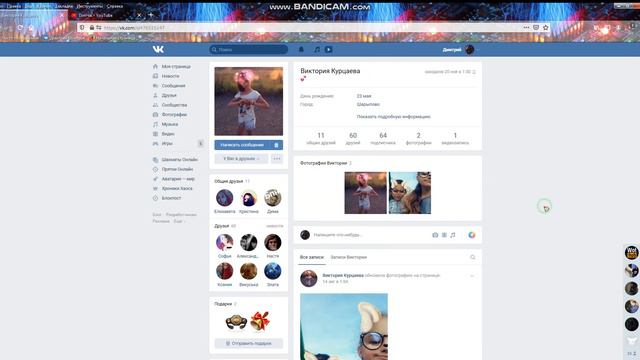640x360 pixels.
Task: Open Блокпост sidebar link
Action: (171, 198)
